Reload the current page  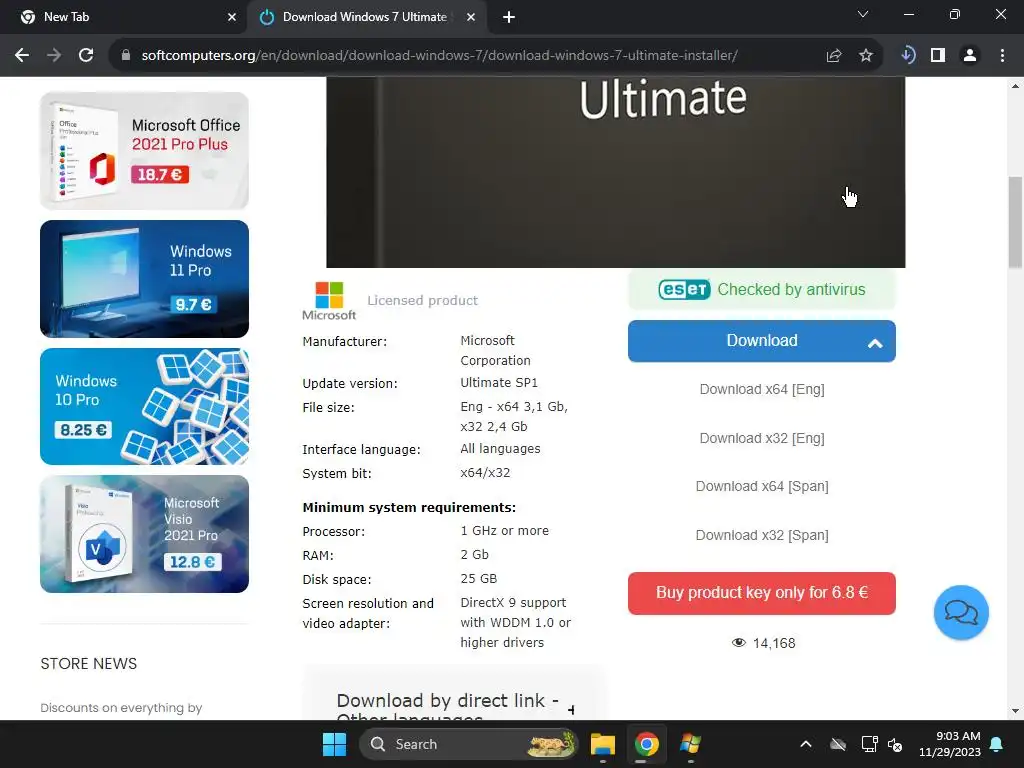[x=86, y=56]
